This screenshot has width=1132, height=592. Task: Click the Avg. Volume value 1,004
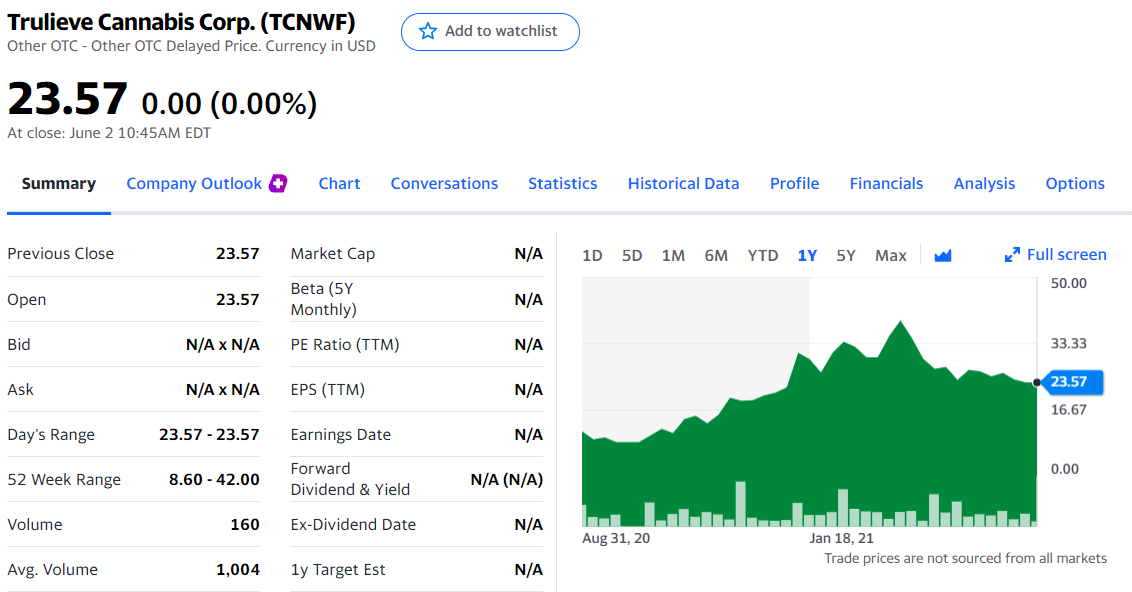[238, 570]
